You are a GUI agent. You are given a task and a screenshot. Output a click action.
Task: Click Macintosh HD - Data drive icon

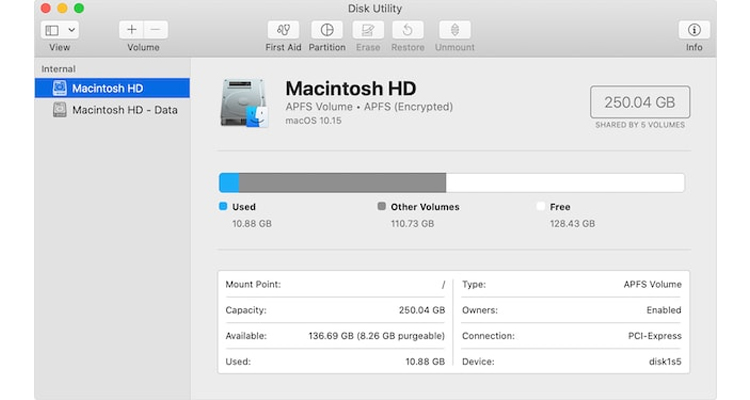click(60, 110)
